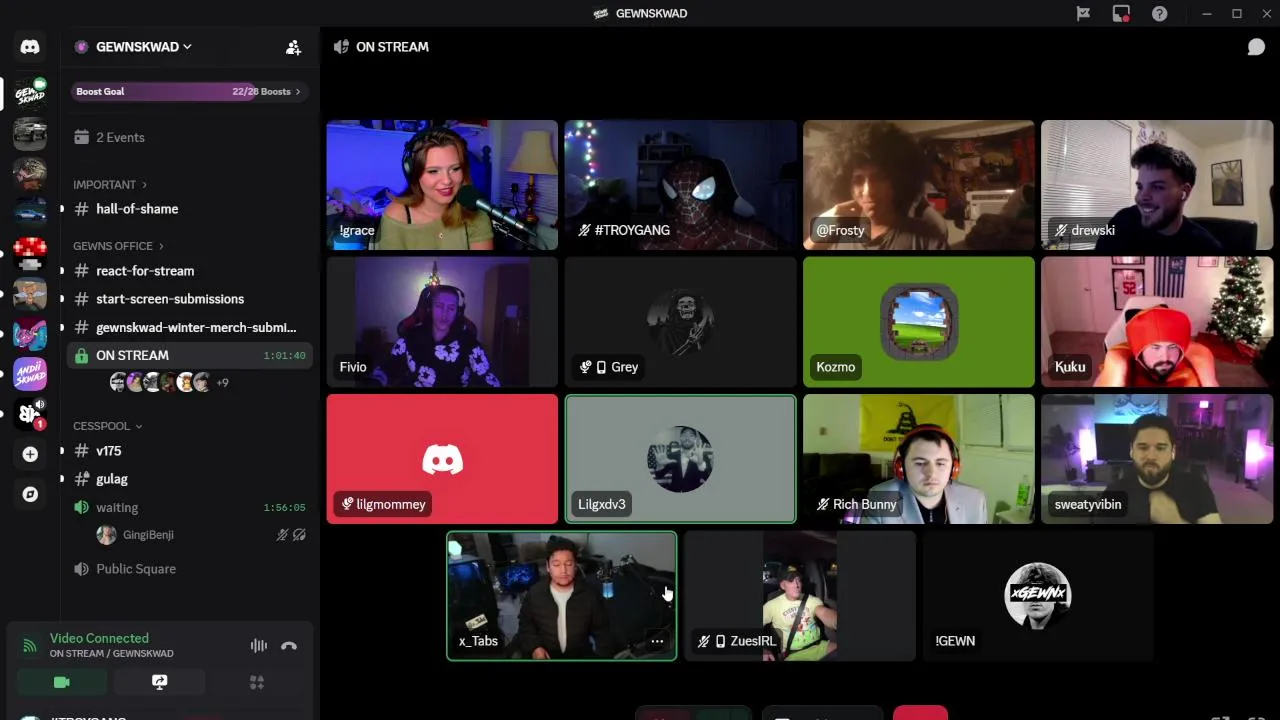Viewport: 1280px width, 720px height.
Task: Focus @Frosty video tile
Action: (919, 185)
